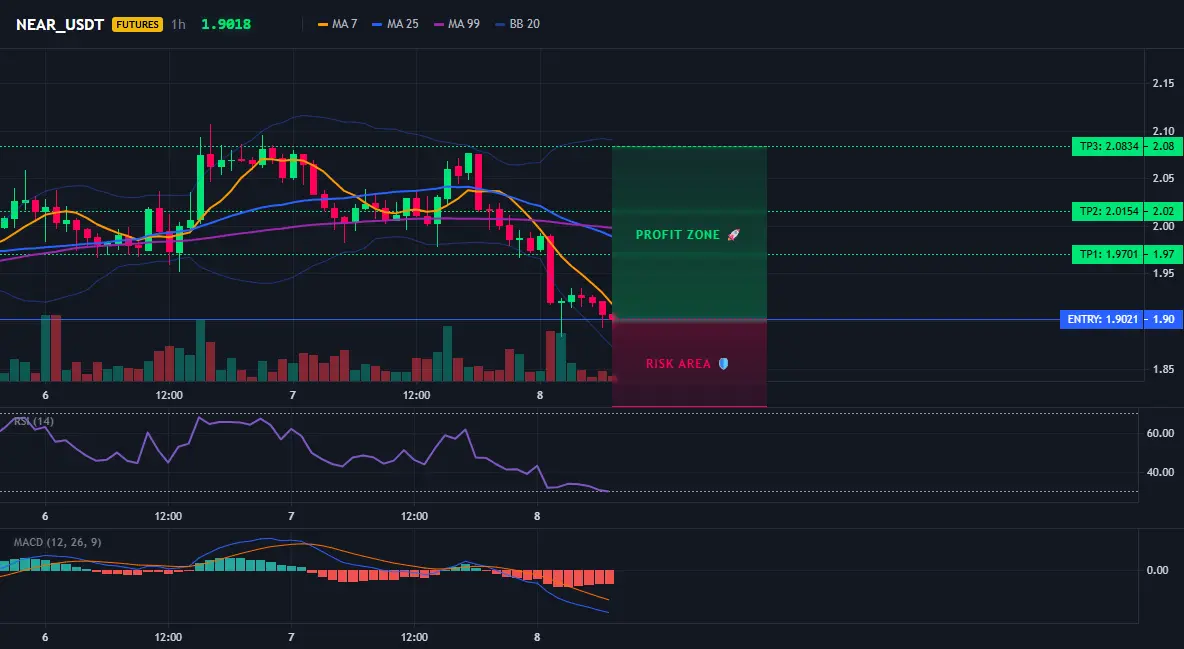Click the 2.02 tag beside TP2

(1163, 212)
